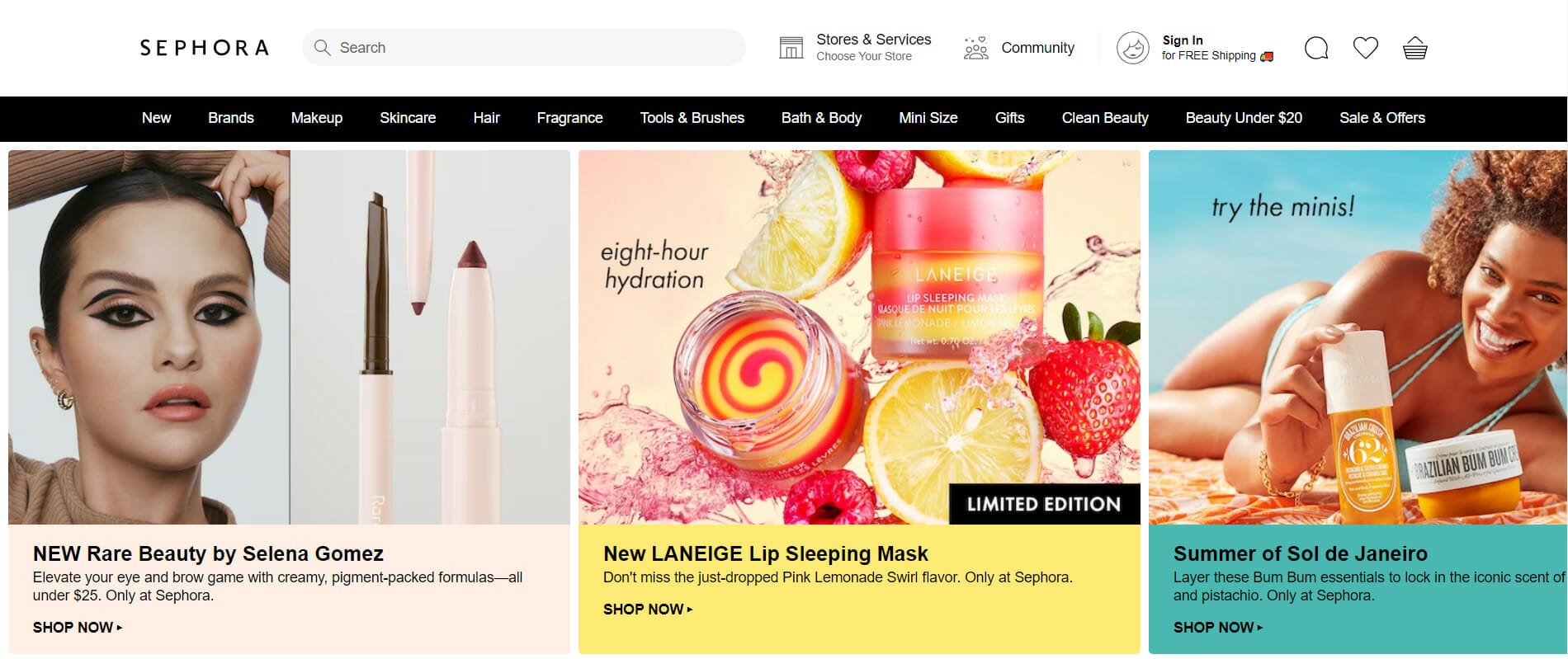
Task: Click the Sephora logo
Action: (x=204, y=48)
